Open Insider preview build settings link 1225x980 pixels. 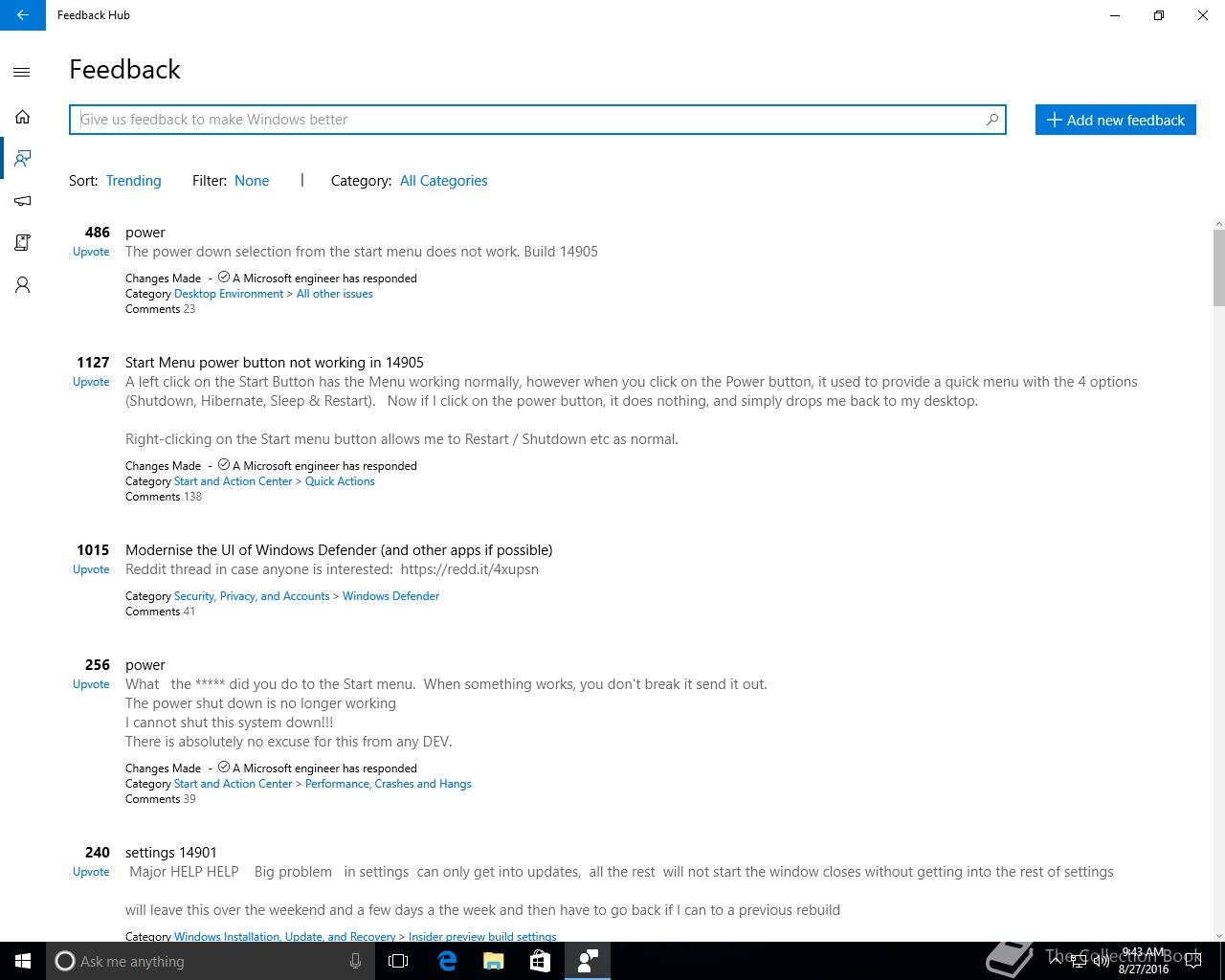pos(482,937)
